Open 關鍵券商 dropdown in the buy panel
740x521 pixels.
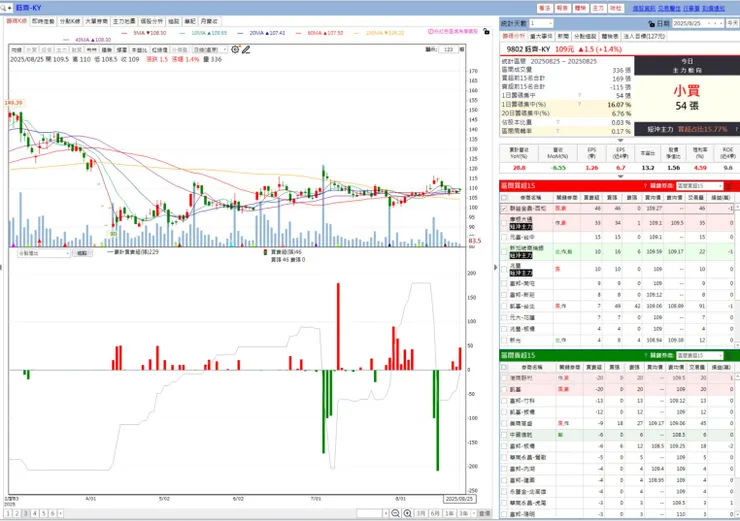699,186
